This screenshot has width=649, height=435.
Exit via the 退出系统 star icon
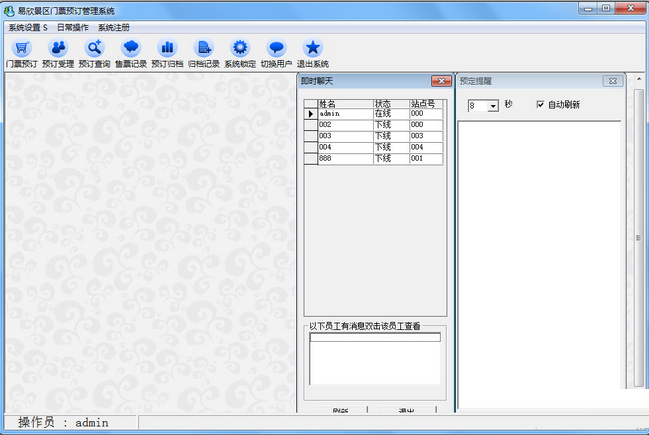[313, 53]
